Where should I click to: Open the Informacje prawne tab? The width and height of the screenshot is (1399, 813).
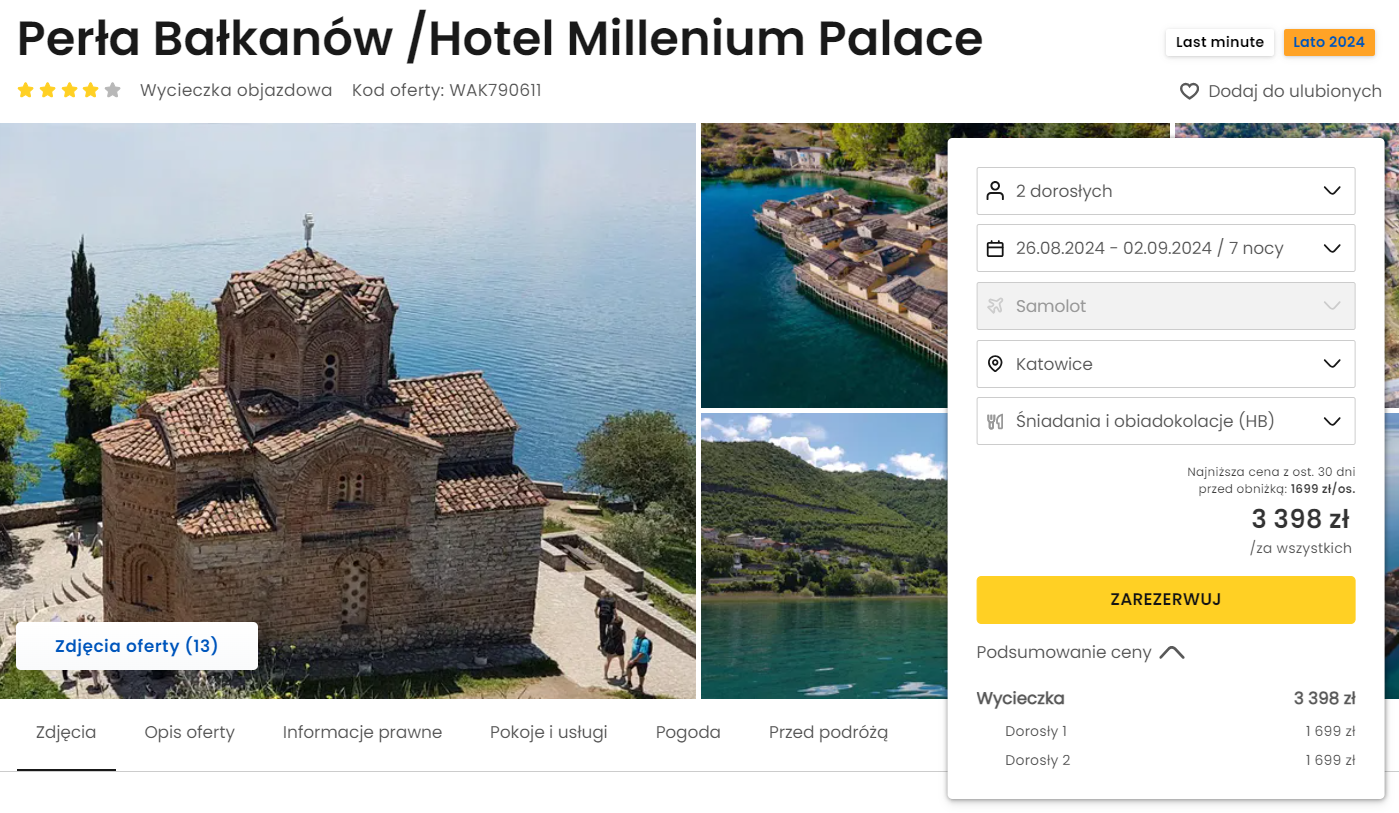(x=362, y=732)
